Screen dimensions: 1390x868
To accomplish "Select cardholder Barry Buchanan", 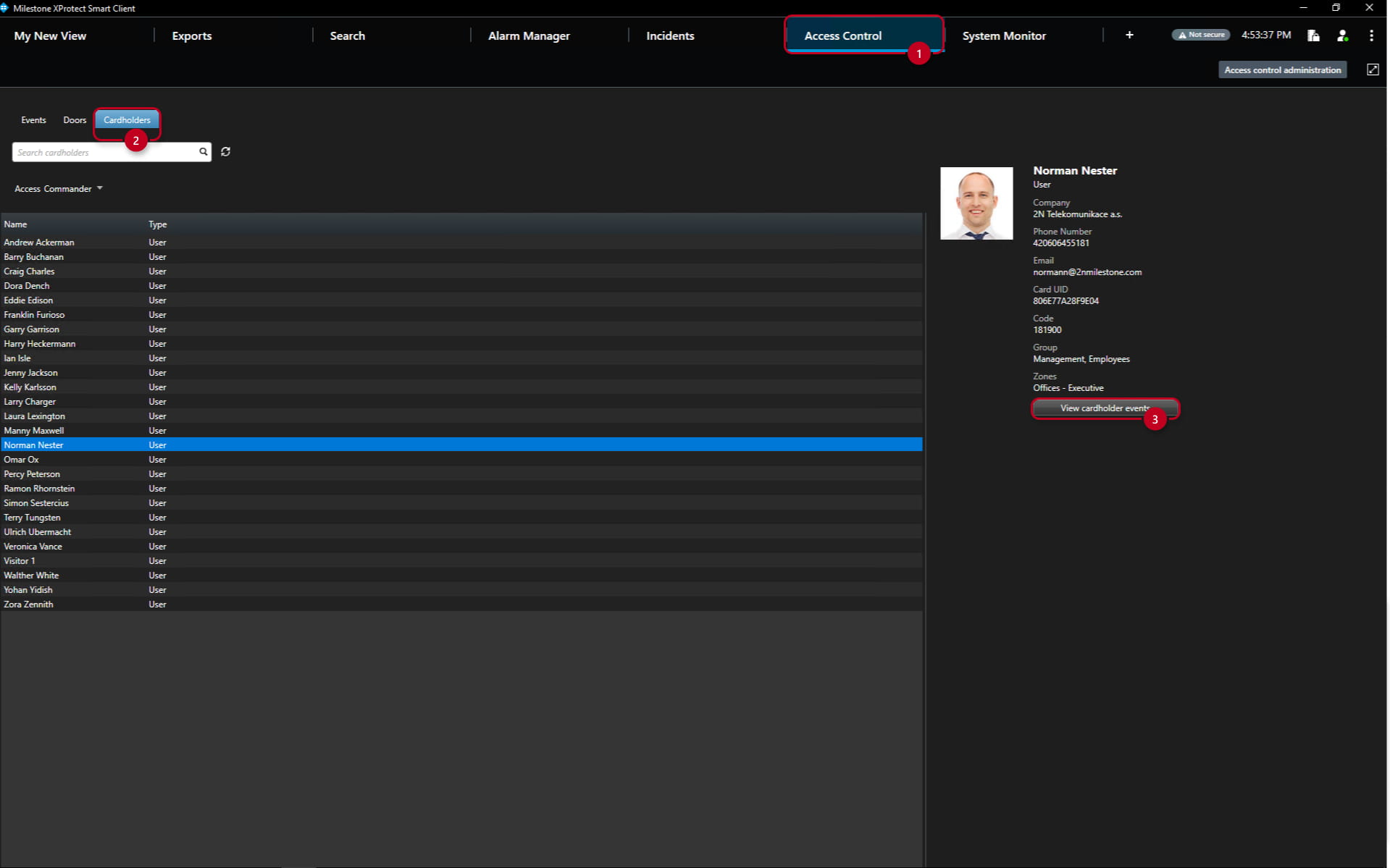I will [x=461, y=257].
